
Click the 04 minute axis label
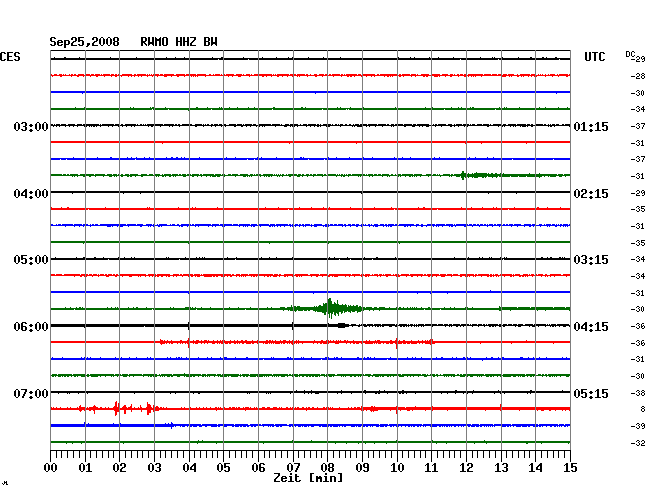pos(189,468)
